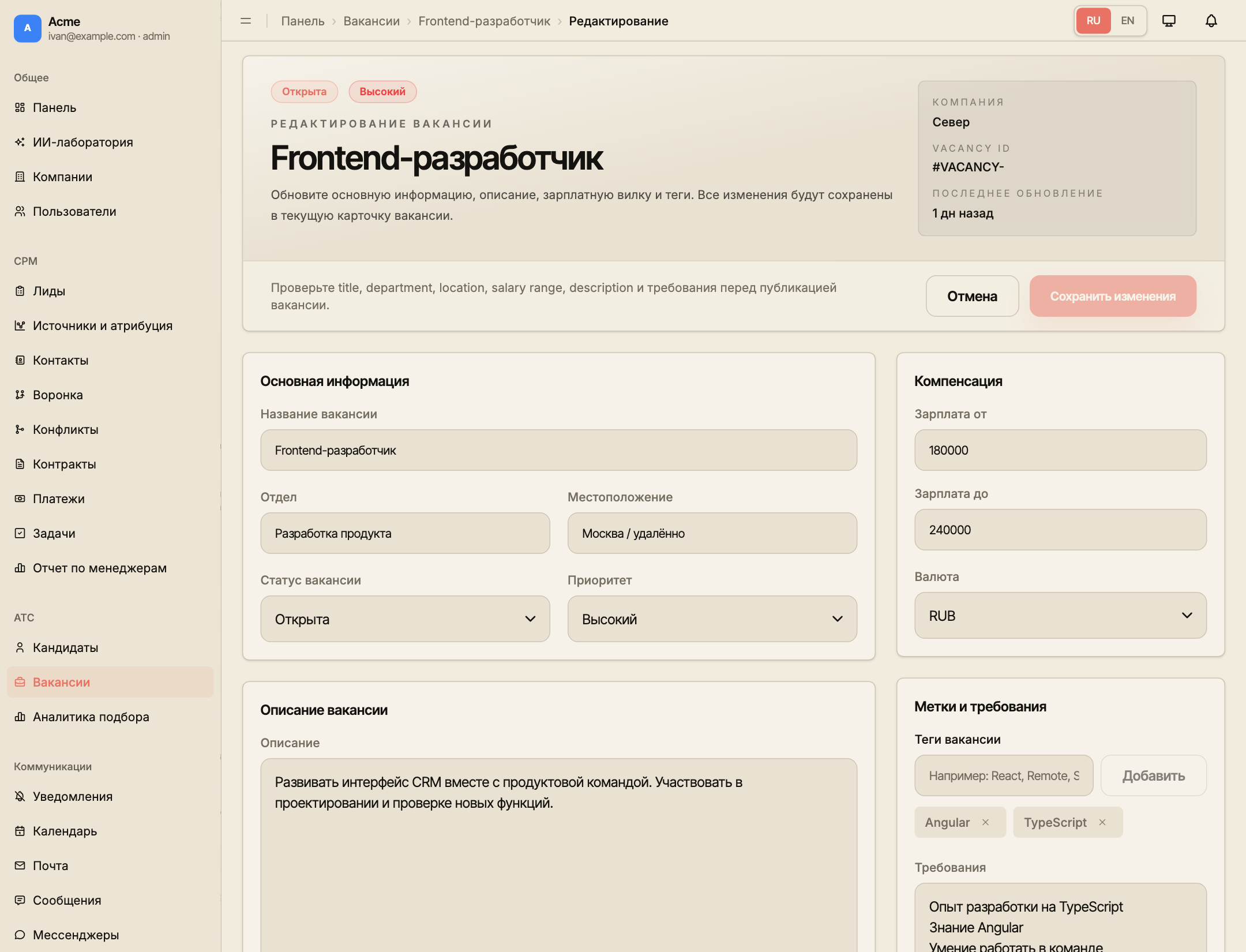The height and width of the screenshot is (952, 1246).
Task: Click the Отдел input field
Action: pyautogui.click(x=405, y=533)
